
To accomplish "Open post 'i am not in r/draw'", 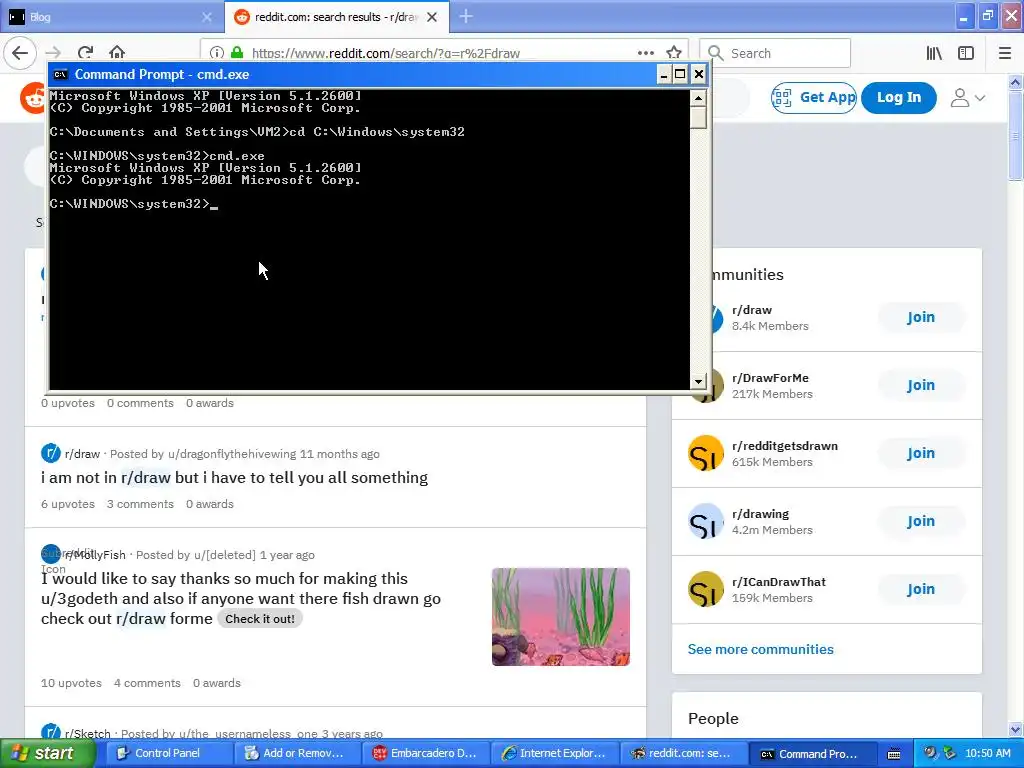I will [234, 477].
